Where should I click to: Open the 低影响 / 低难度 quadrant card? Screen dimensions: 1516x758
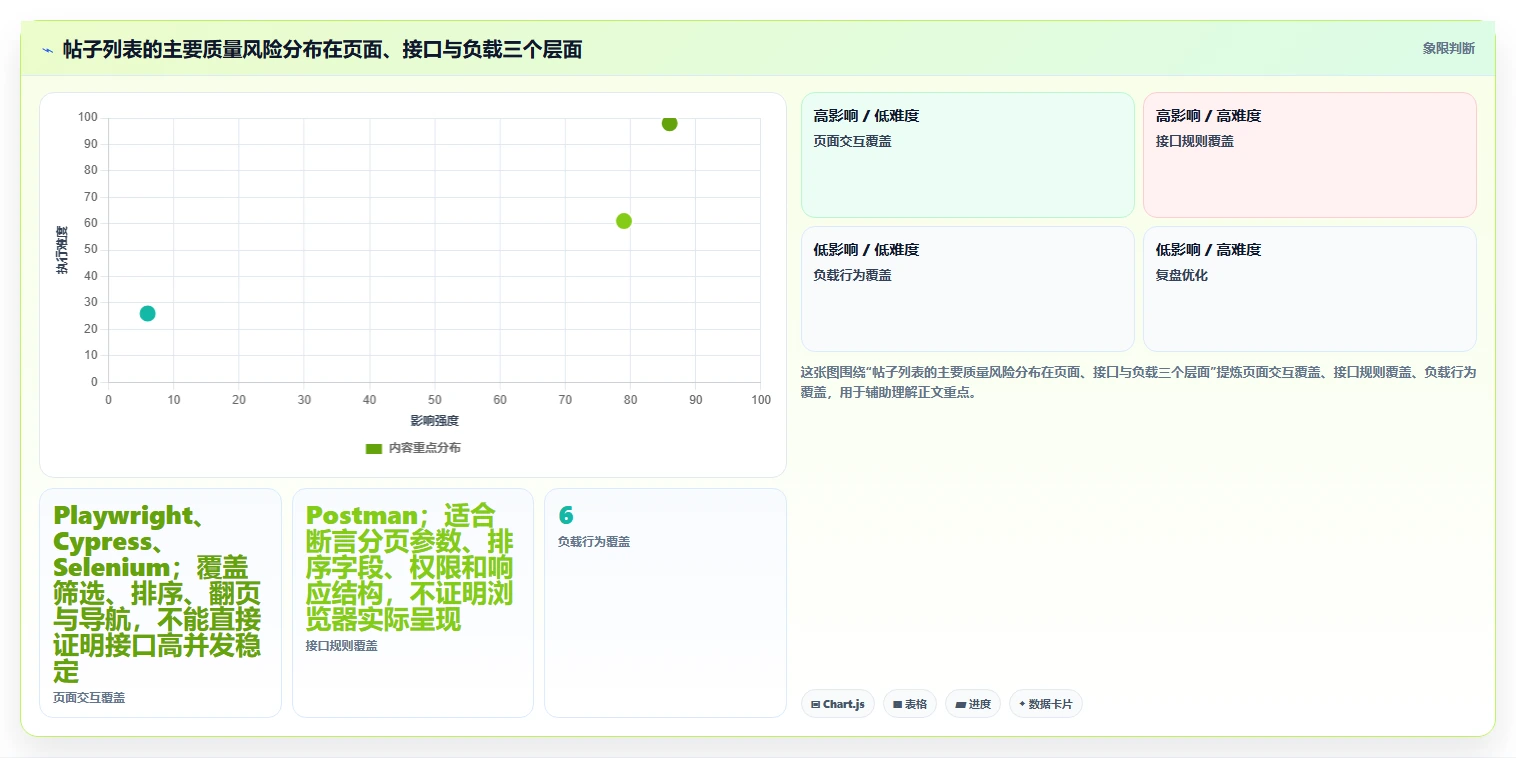(x=968, y=289)
